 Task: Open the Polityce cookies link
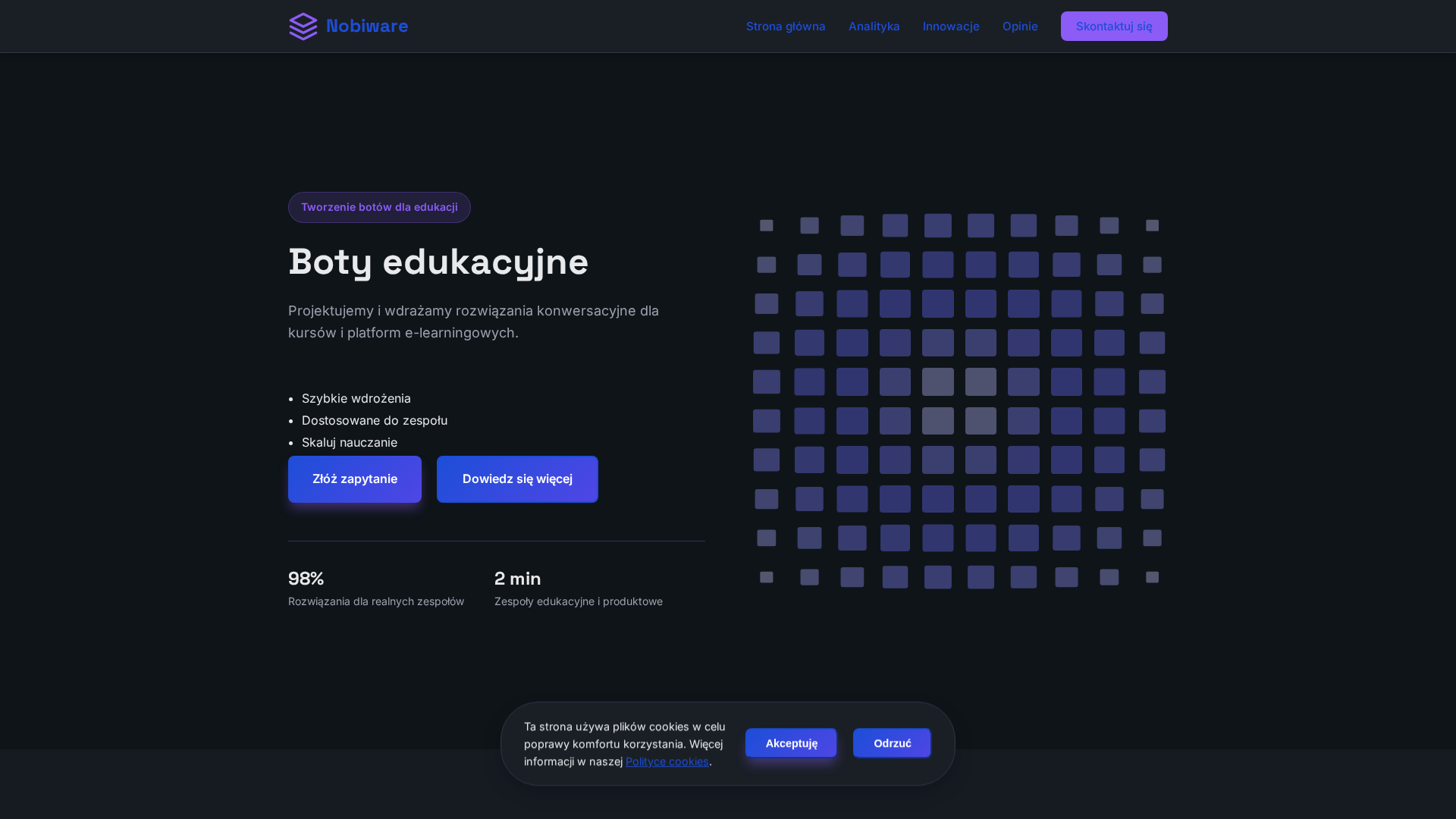667,761
